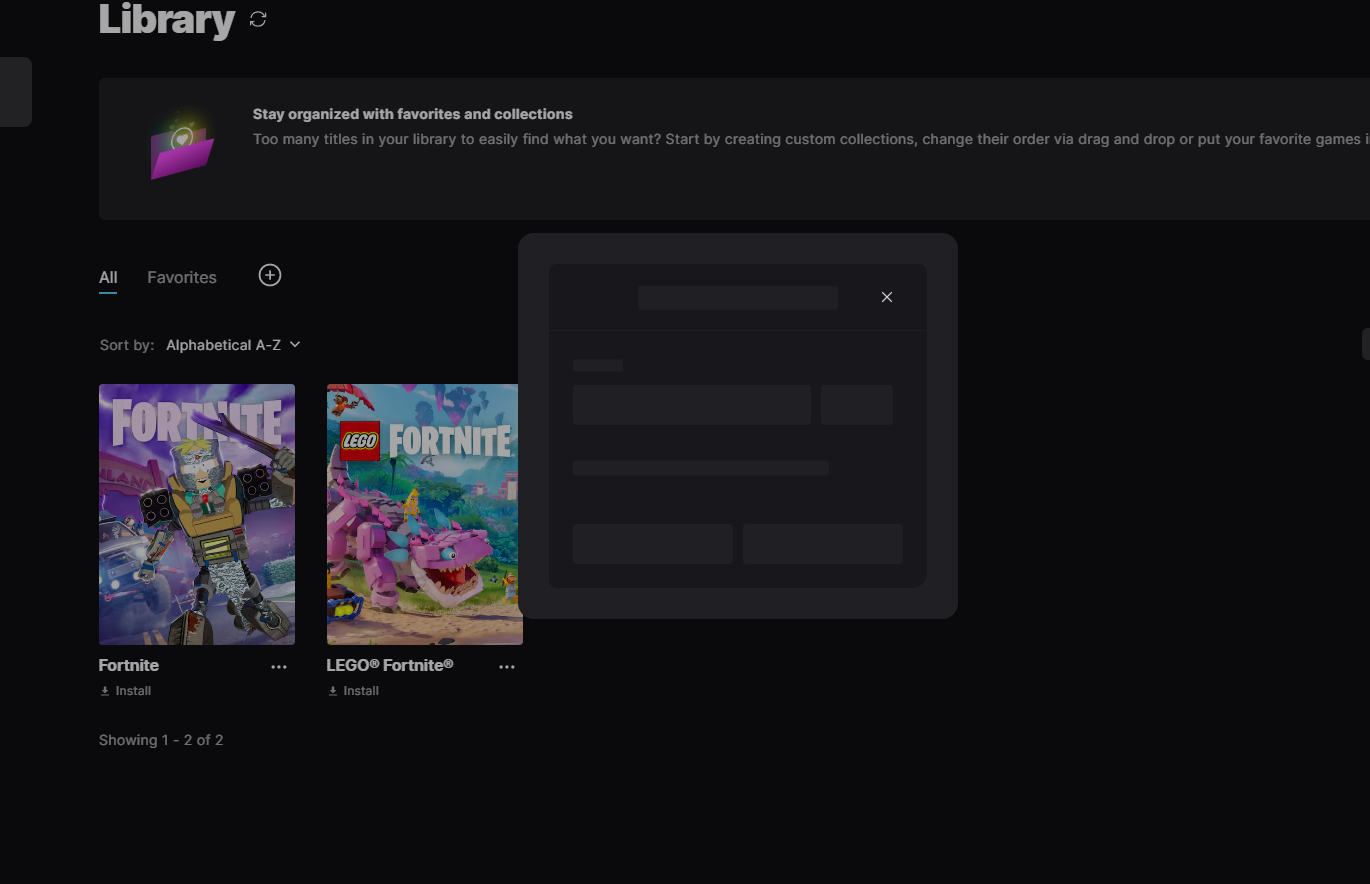This screenshot has width=1370, height=884.
Task: Open the three-dot menu for LEGO Fortnite
Action: [x=507, y=667]
